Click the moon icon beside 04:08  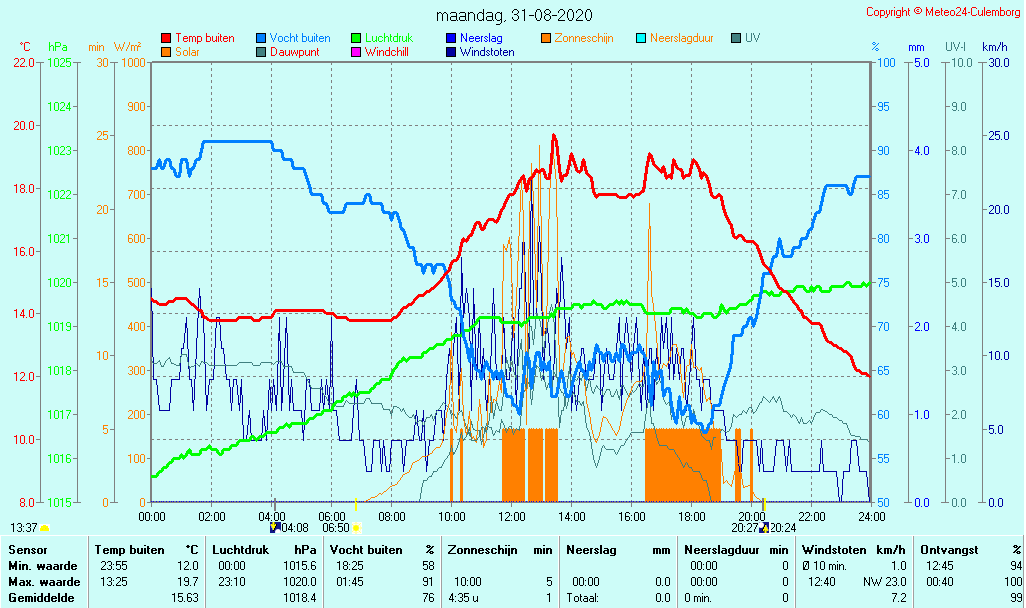275,527
